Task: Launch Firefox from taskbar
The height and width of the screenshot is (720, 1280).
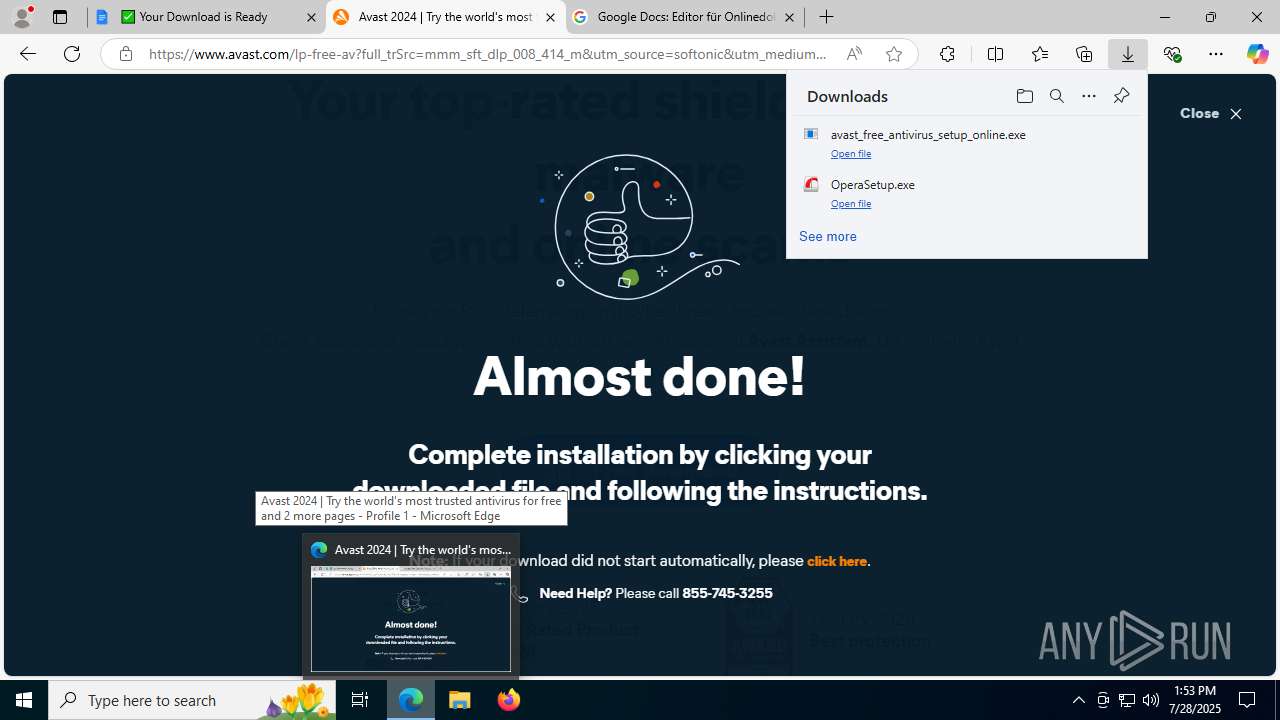Action: point(509,700)
